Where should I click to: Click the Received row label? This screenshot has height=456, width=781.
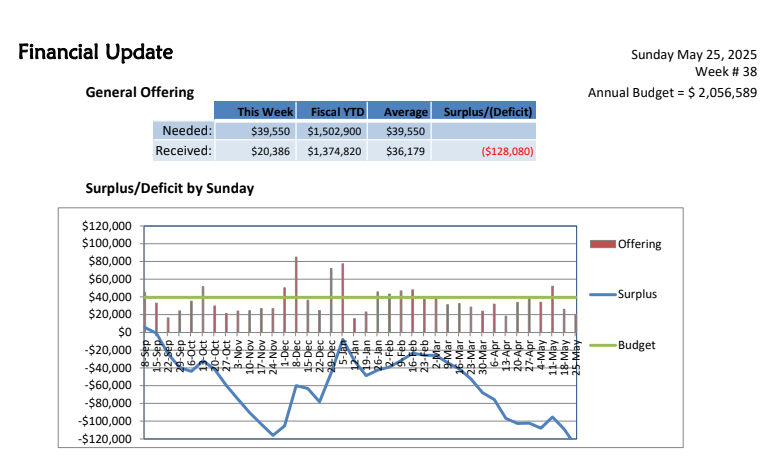pyautogui.click(x=182, y=151)
